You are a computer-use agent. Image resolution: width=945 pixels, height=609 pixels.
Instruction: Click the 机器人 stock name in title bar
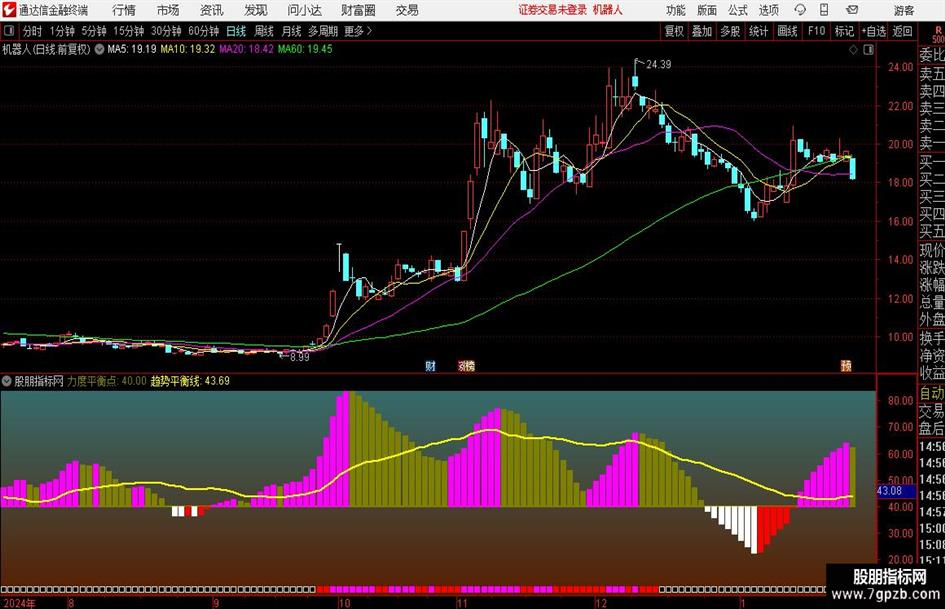click(x=608, y=10)
